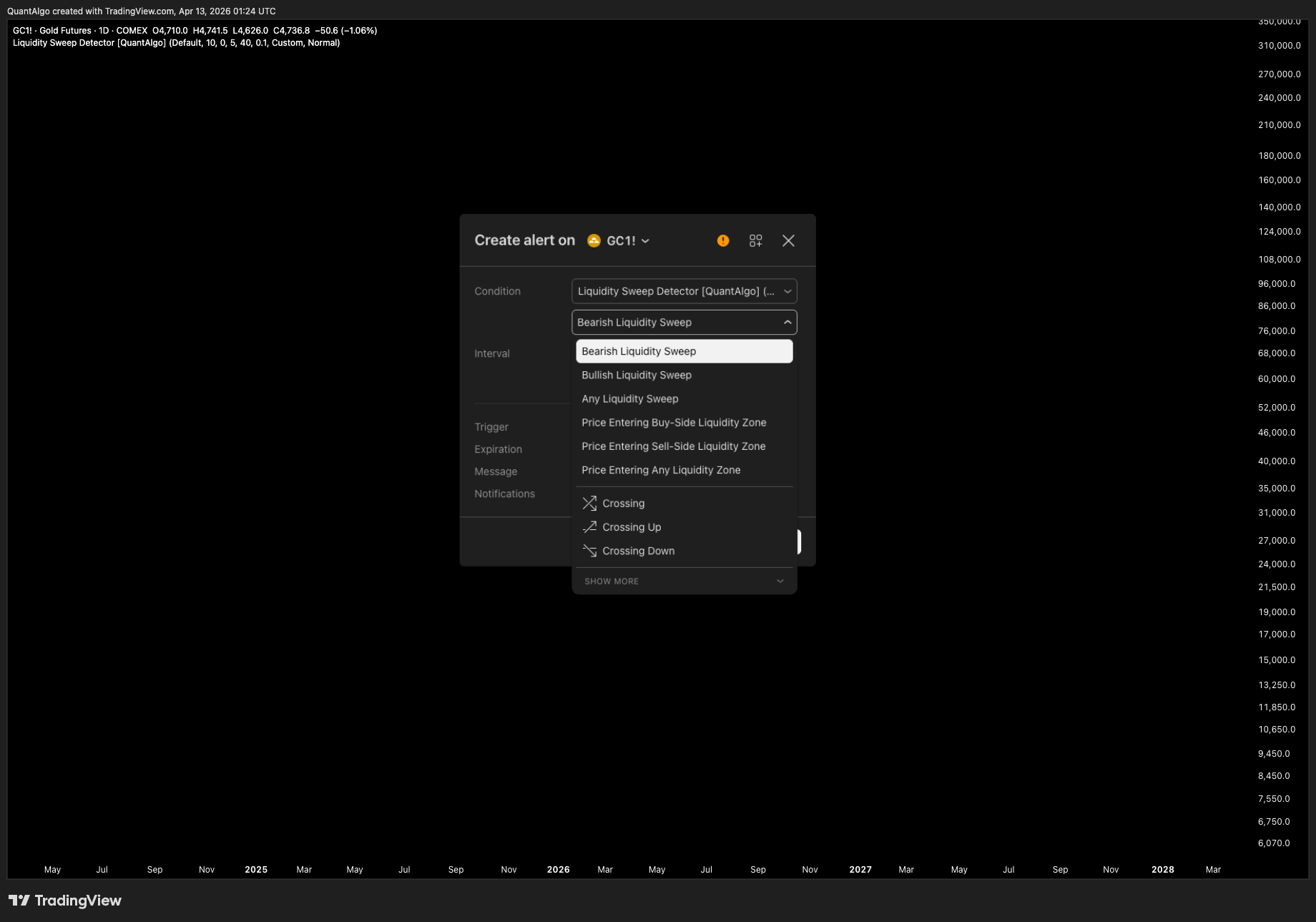Click the 2025 time axis label
The width and height of the screenshot is (1316, 922).
click(x=256, y=870)
